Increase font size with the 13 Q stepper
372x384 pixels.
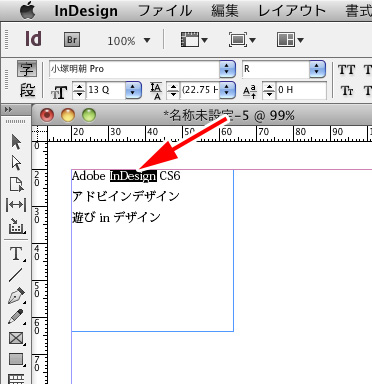[79, 86]
